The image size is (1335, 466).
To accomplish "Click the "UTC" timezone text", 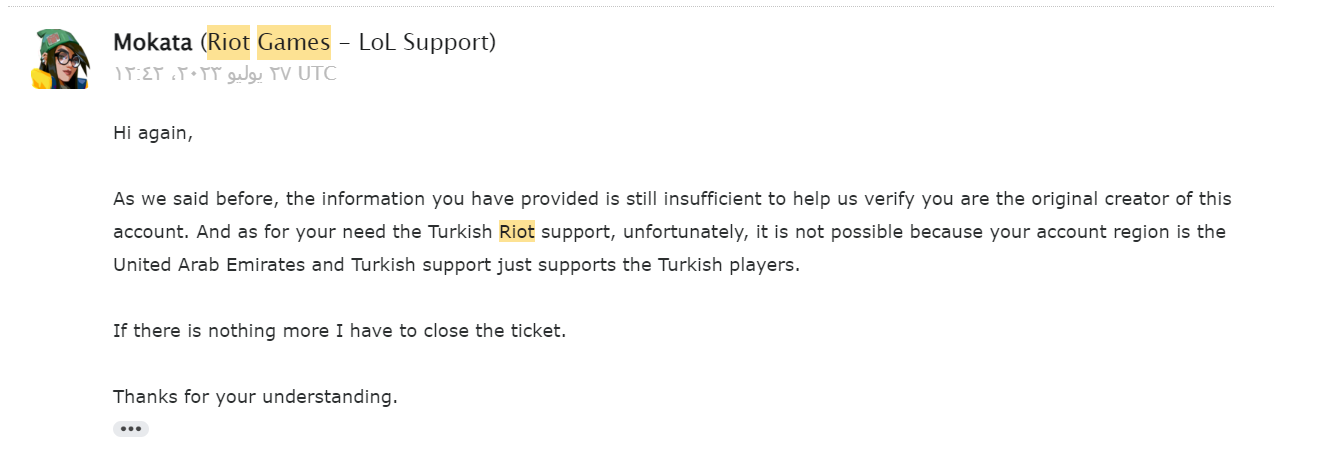I will pyautogui.click(x=316, y=74).
